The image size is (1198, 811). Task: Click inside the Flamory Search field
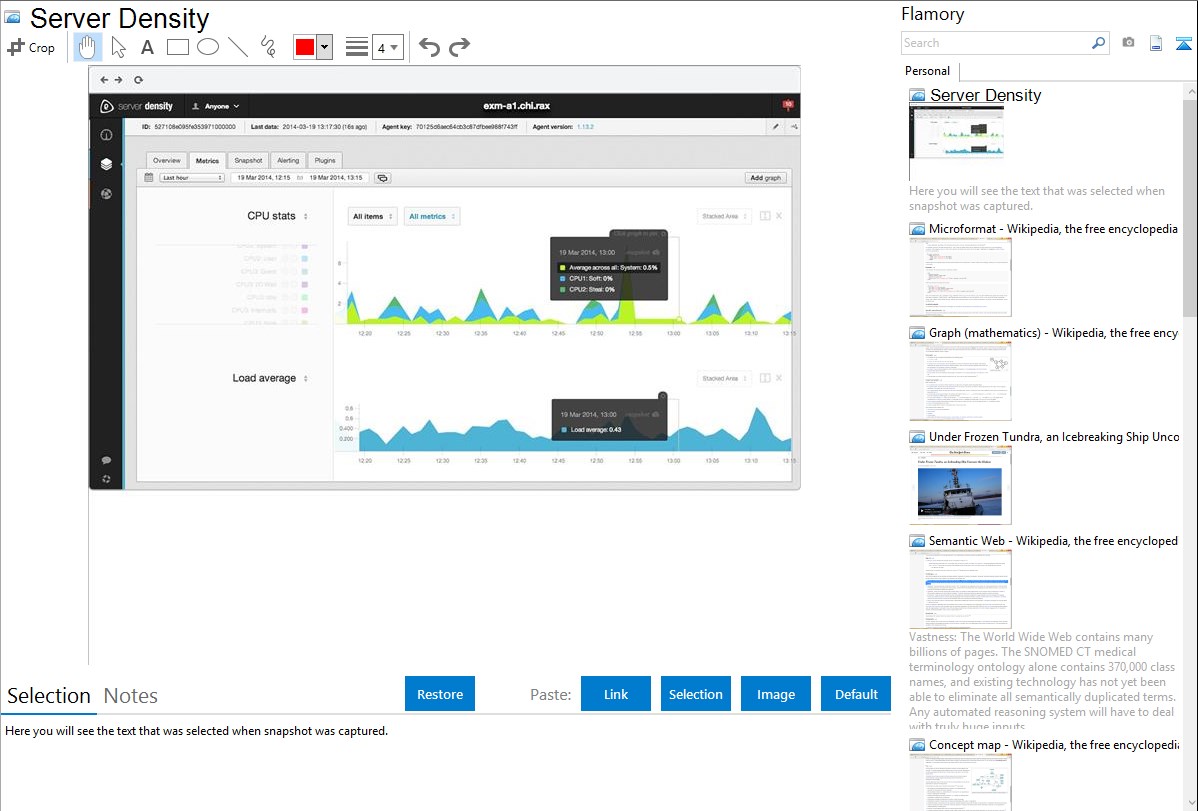995,43
